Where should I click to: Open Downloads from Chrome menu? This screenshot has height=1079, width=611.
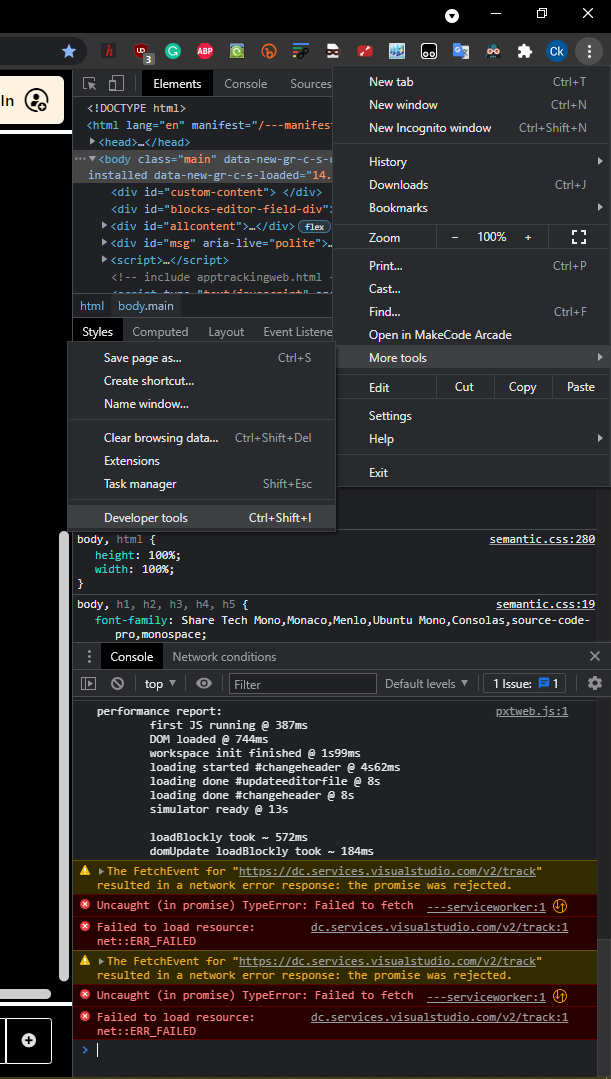click(471, 185)
